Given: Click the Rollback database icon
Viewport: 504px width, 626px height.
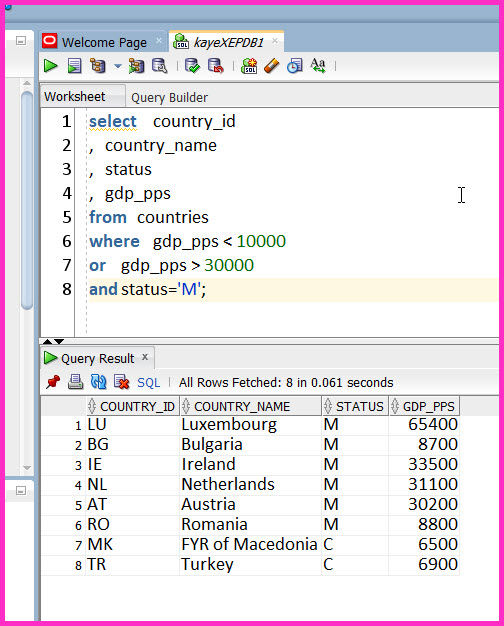Looking at the screenshot, I should pyautogui.click(x=216, y=66).
